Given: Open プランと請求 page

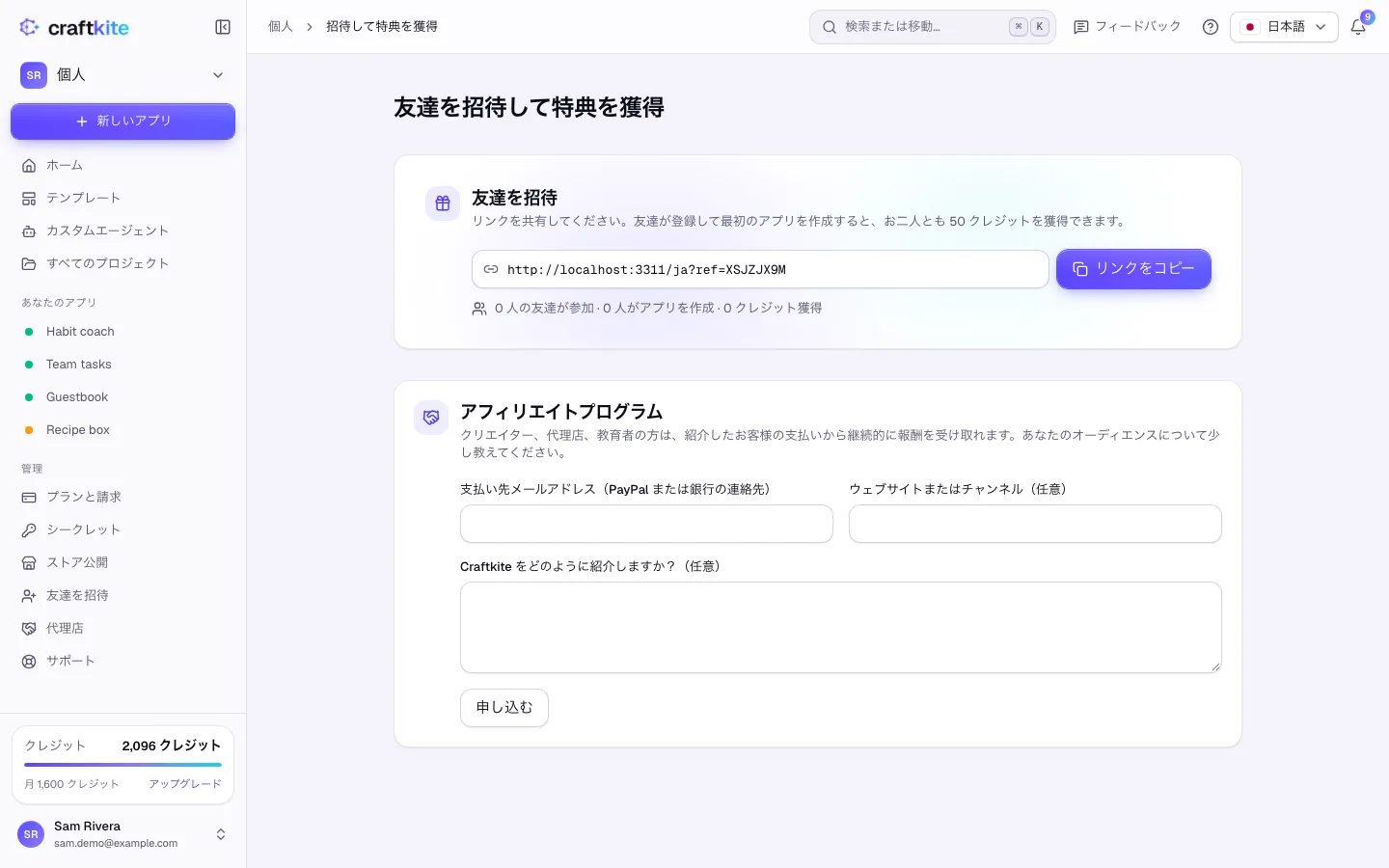Looking at the screenshot, I should (123, 497).
